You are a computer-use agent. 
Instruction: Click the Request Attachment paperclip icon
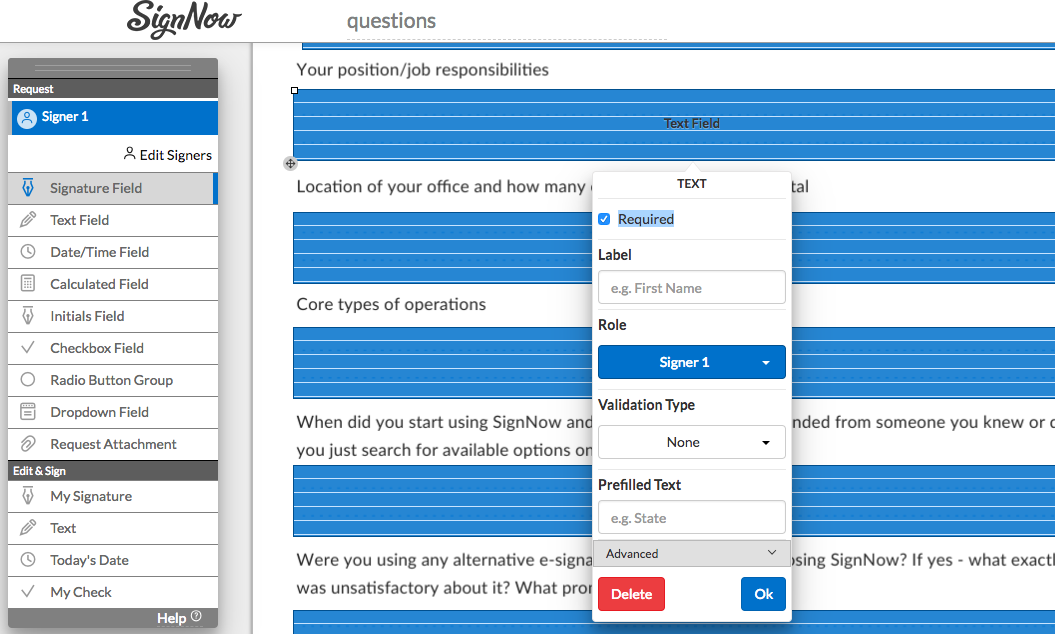pyautogui.click(x=28, y=444)
